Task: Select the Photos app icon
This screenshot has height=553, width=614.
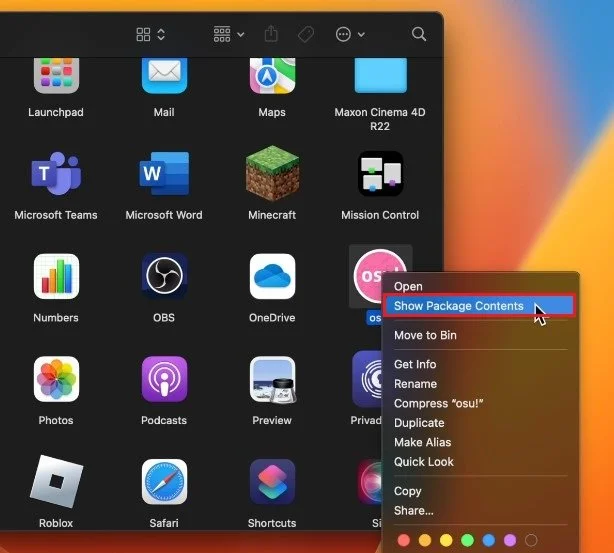Action: [56, 379]
